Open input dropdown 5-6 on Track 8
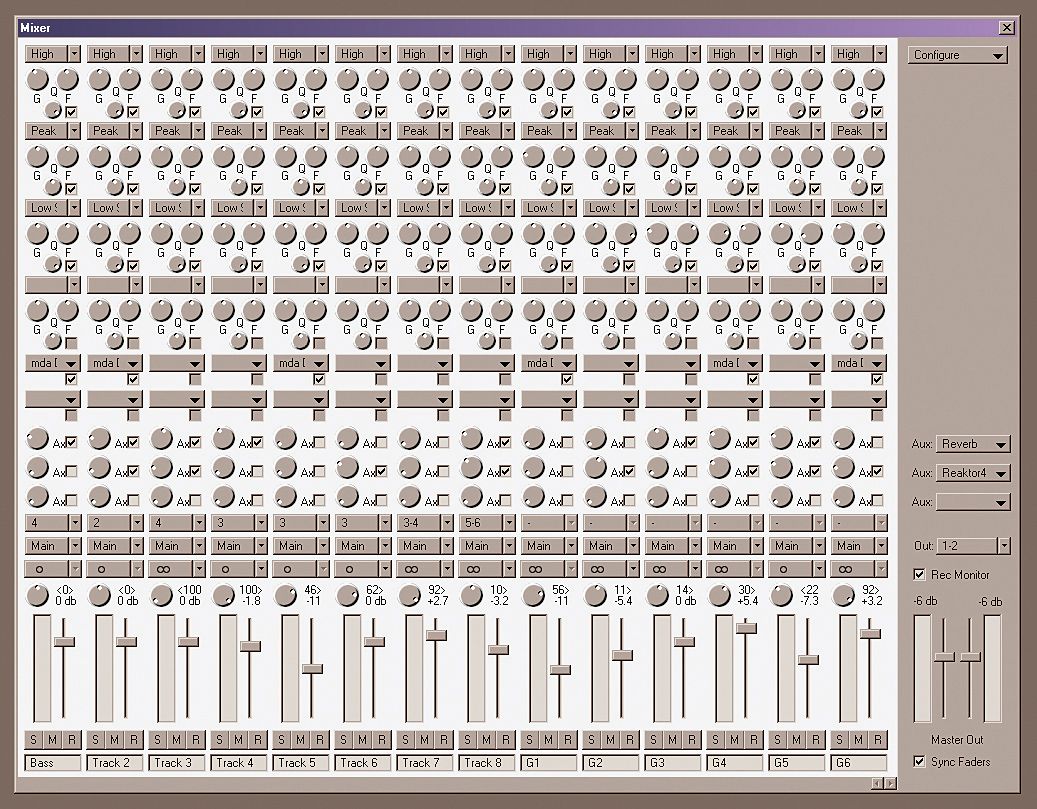Image resolution: width=1037 pixels, height=809 pixels. 487,523
